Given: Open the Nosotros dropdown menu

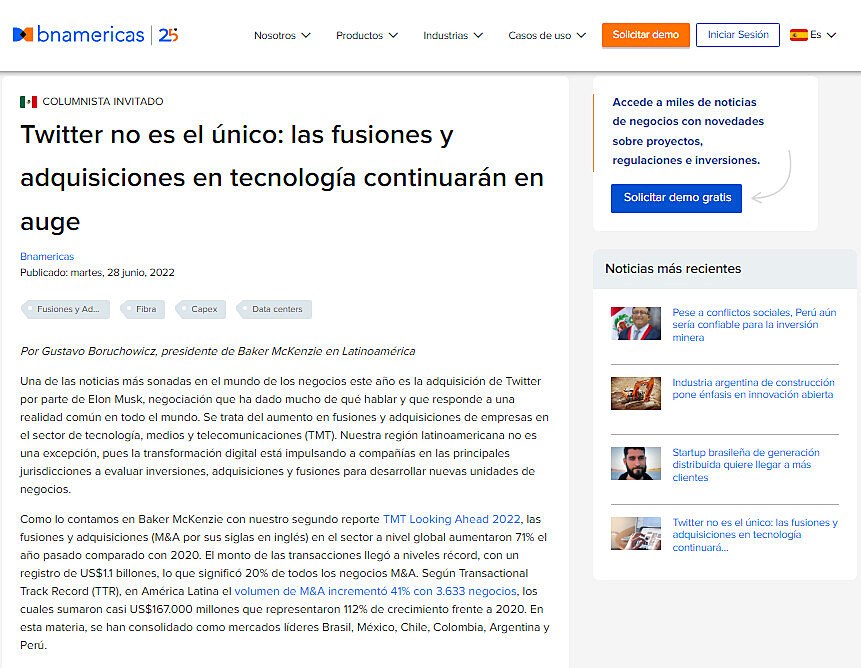Looking at the screenshot, I should (x=282, y=35).
